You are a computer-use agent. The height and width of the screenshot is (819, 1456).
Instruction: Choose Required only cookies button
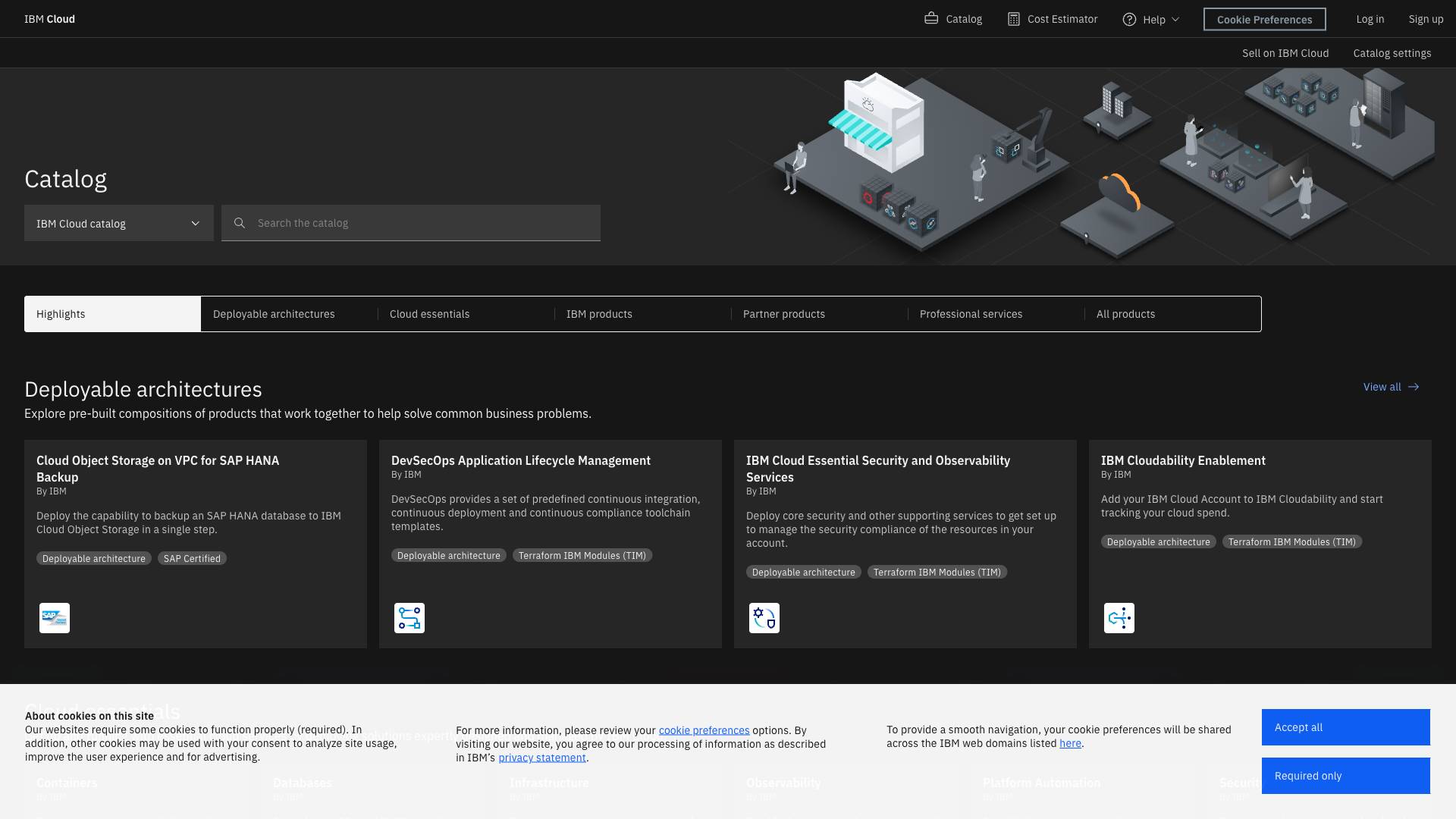[1345, 775]
